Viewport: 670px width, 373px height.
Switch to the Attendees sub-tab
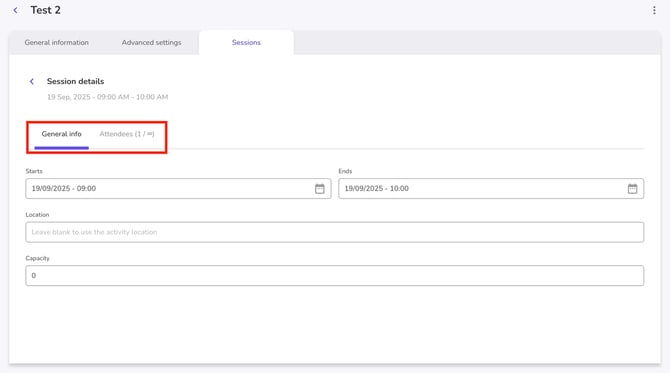coord(127,134)
